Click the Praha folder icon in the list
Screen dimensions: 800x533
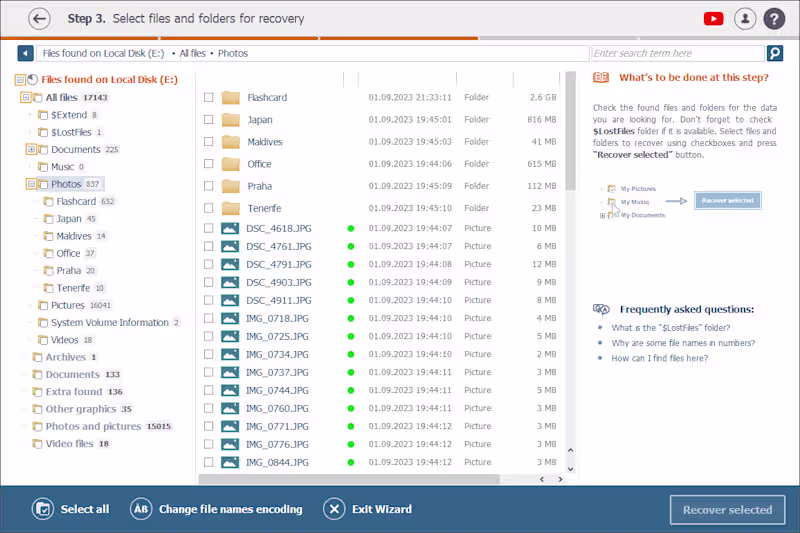pos(231,186)
